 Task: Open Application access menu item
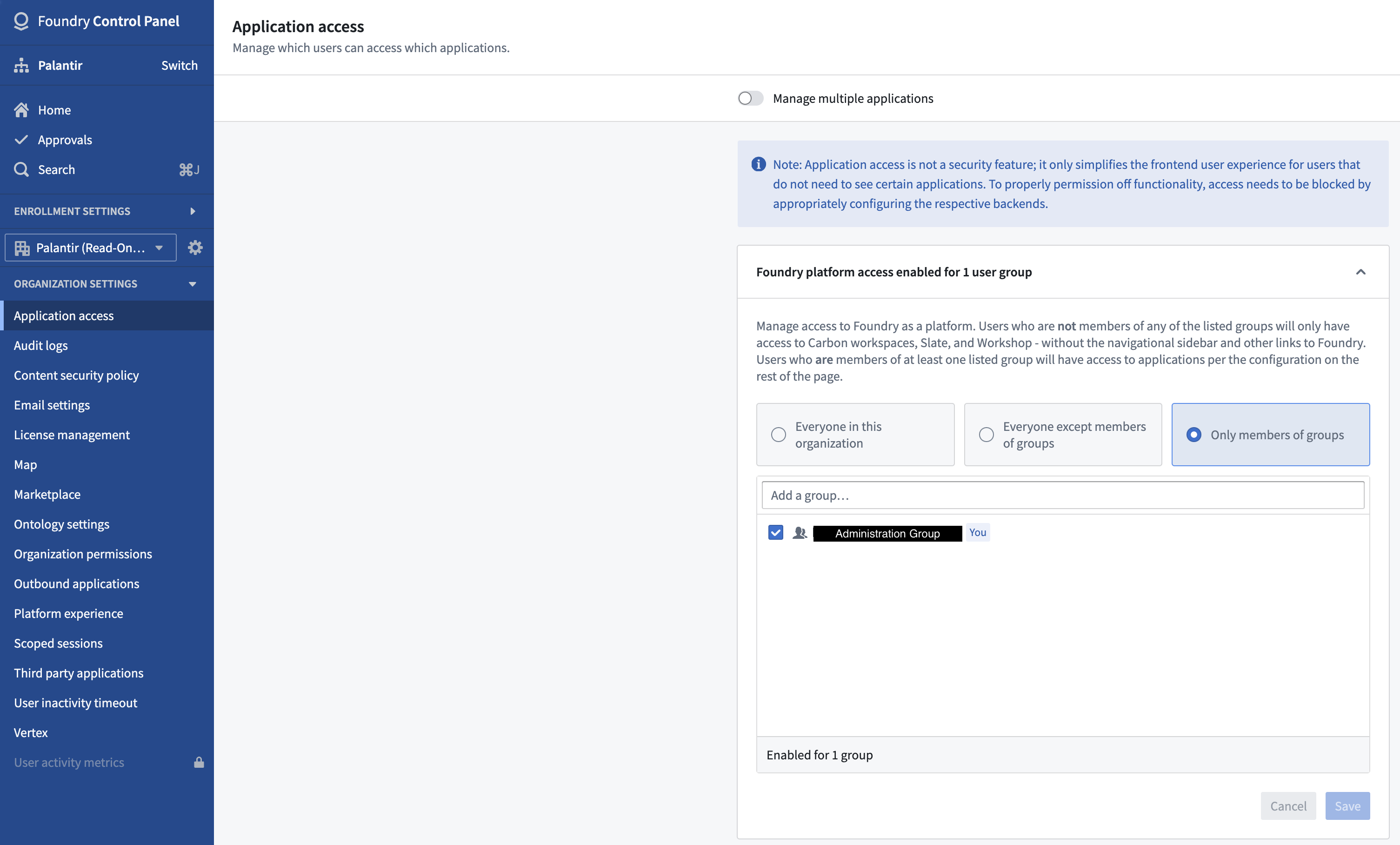pos(107,315)
